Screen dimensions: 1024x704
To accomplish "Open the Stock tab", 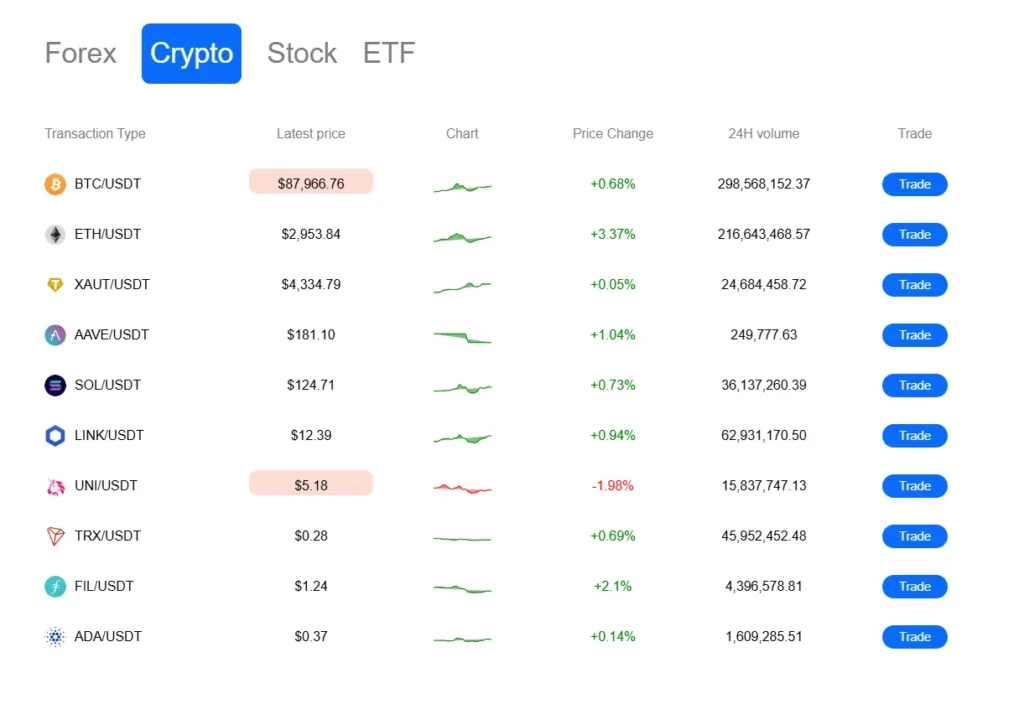I will pos(302,53).
